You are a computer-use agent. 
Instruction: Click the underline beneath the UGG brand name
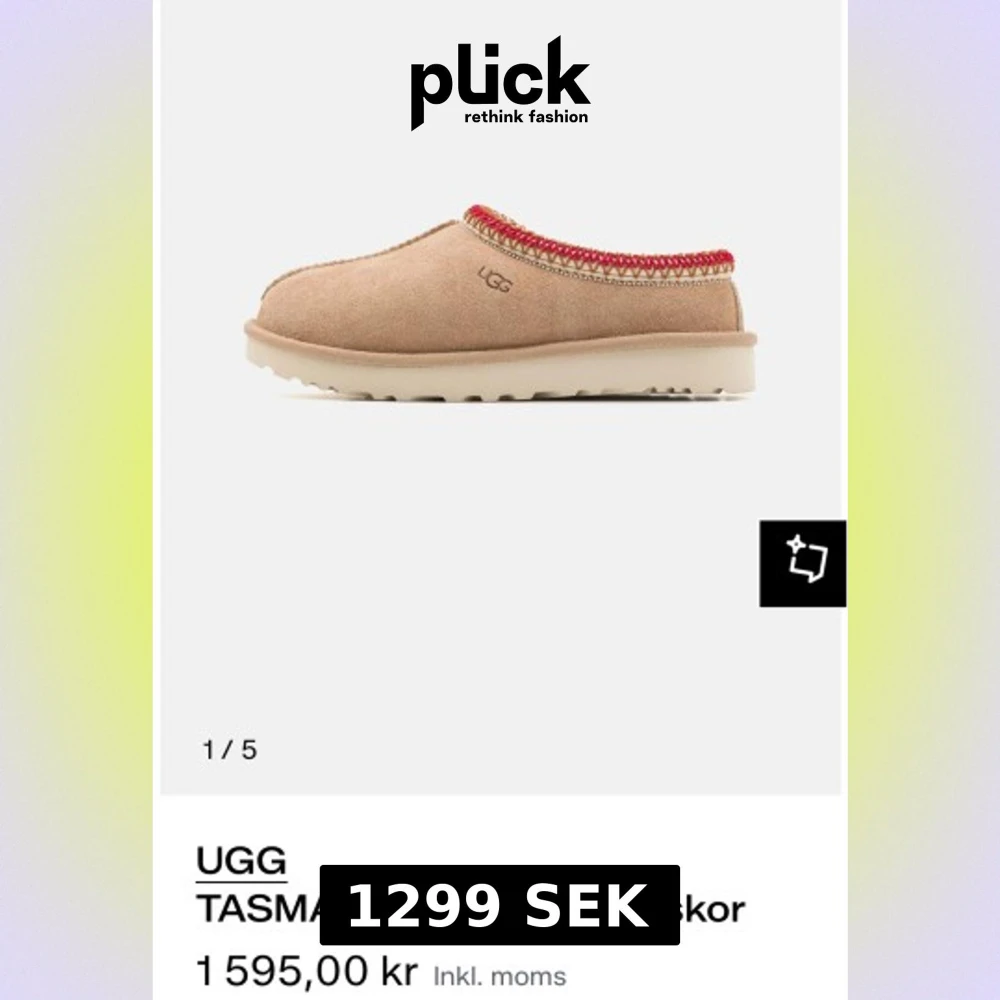[241, 882]
